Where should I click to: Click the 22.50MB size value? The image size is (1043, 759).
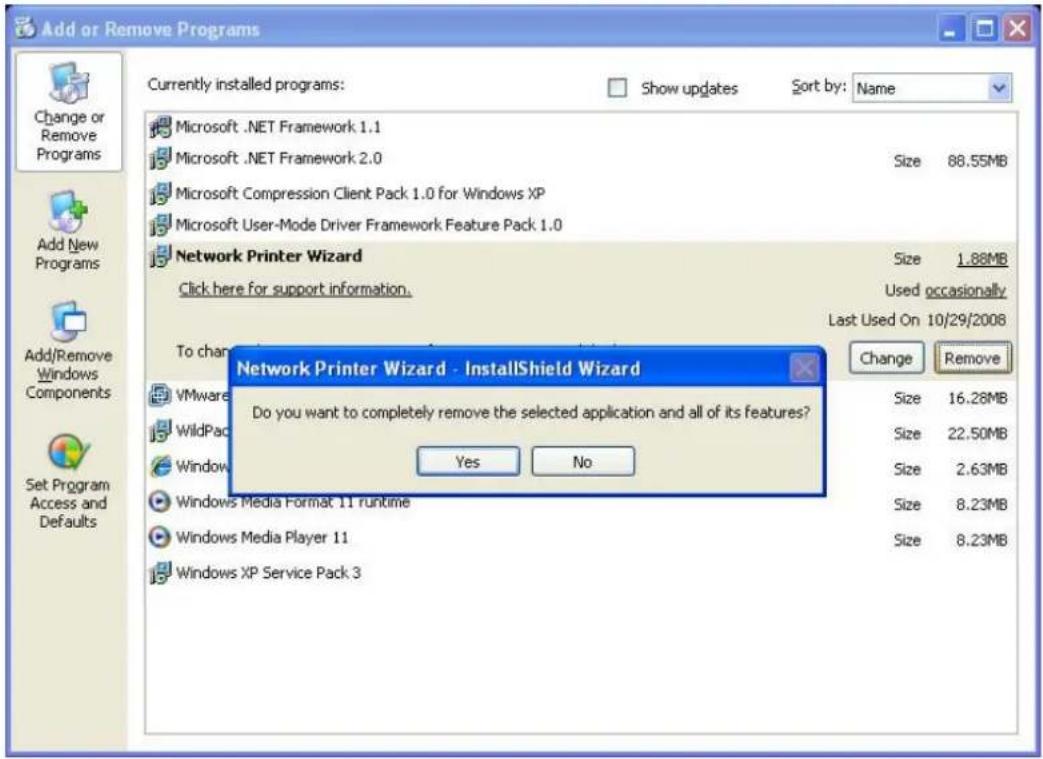pyautogui.click(x=977, y=434)
